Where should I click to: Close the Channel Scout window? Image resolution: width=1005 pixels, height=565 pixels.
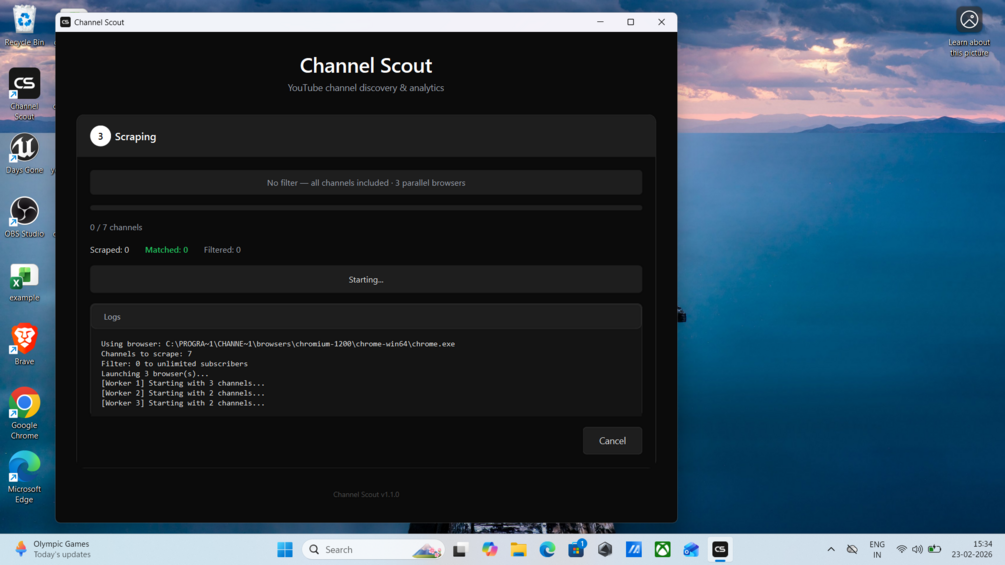point(661,22)
